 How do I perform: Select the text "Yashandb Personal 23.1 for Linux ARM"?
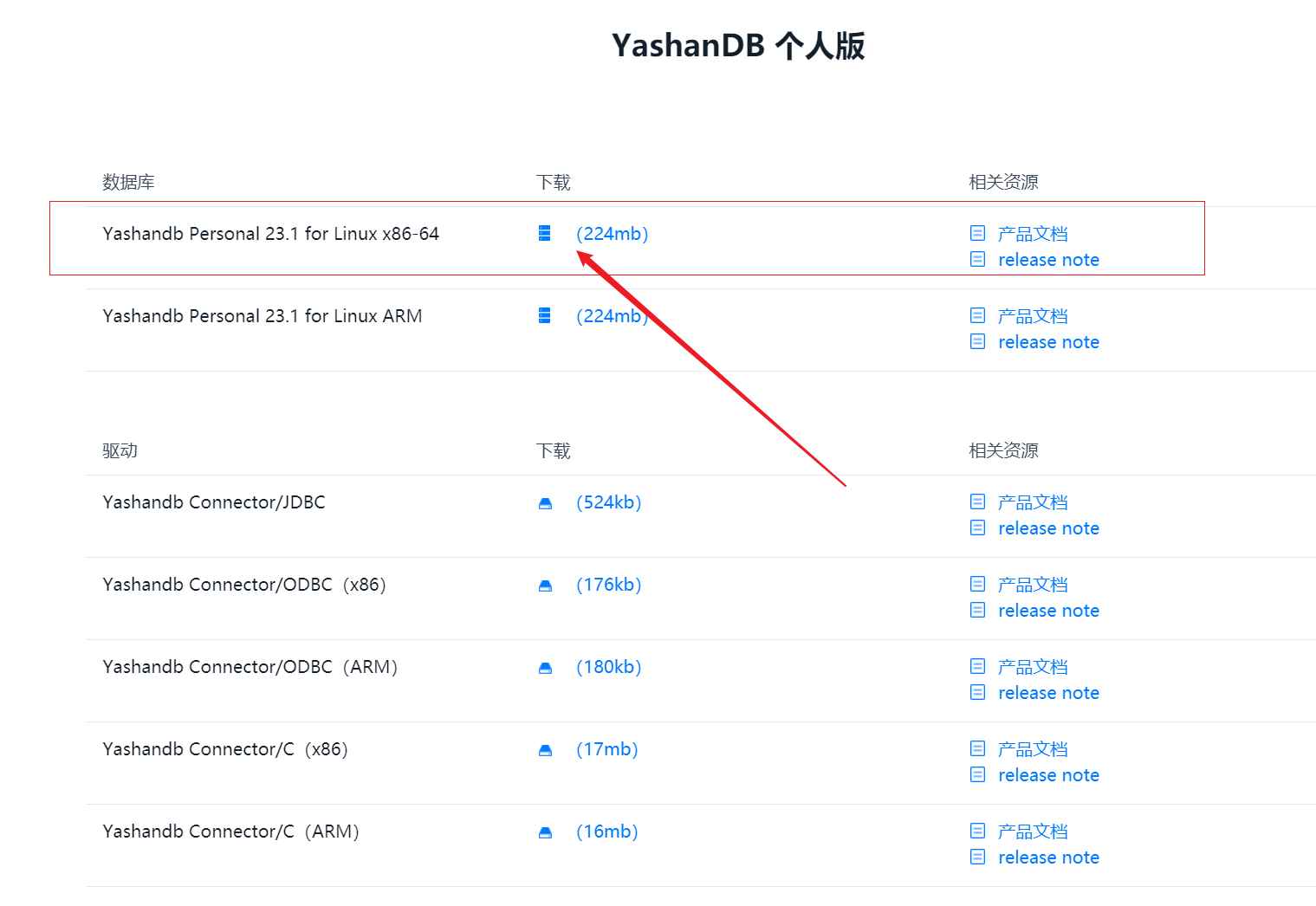point(263,316)
